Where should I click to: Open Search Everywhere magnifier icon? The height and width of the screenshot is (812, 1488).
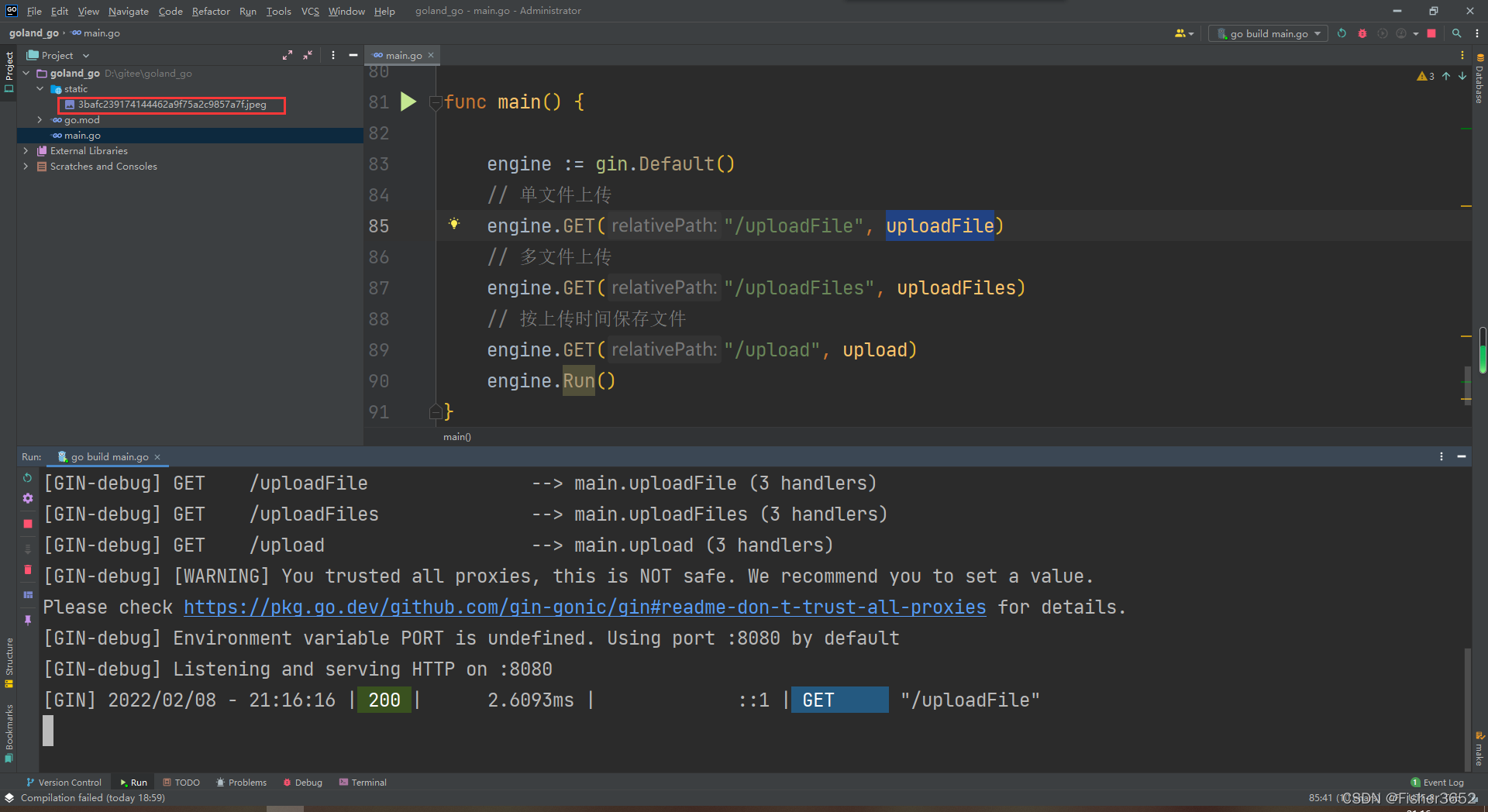1457,33
